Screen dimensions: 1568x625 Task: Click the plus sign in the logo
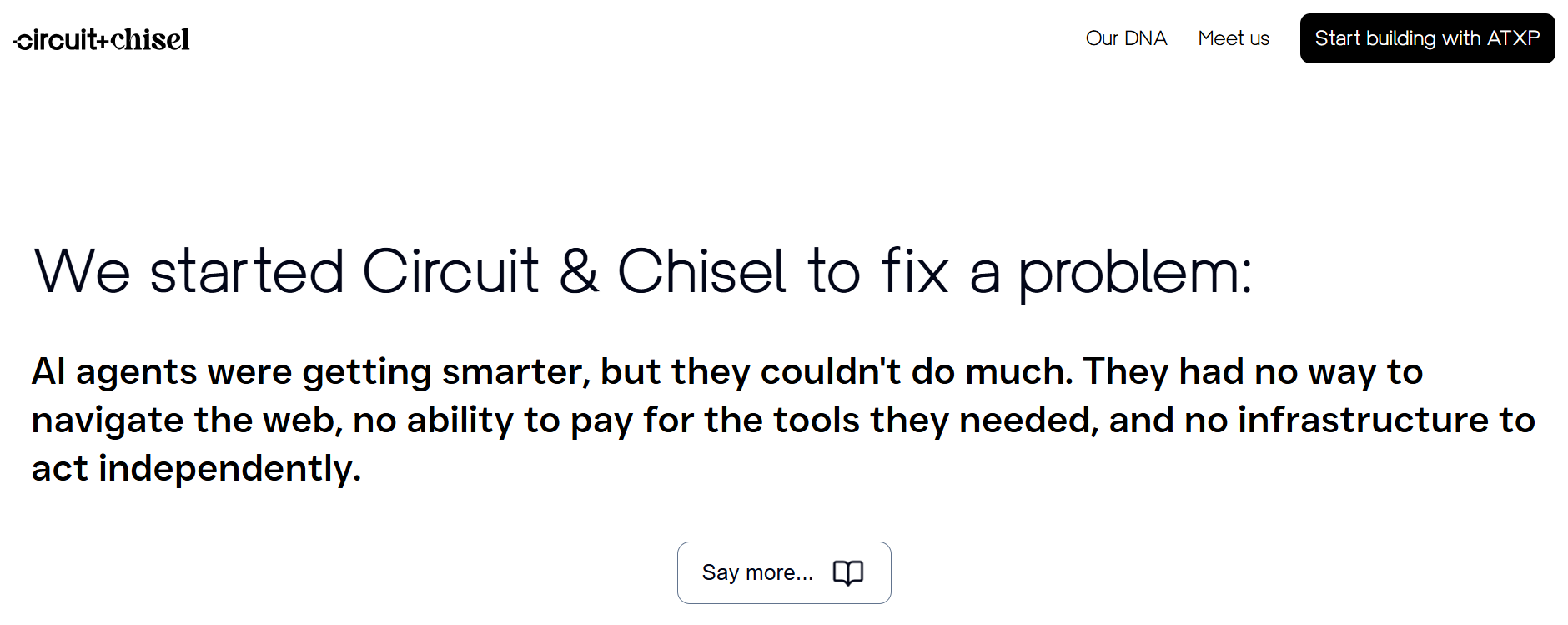pos(103,42)
